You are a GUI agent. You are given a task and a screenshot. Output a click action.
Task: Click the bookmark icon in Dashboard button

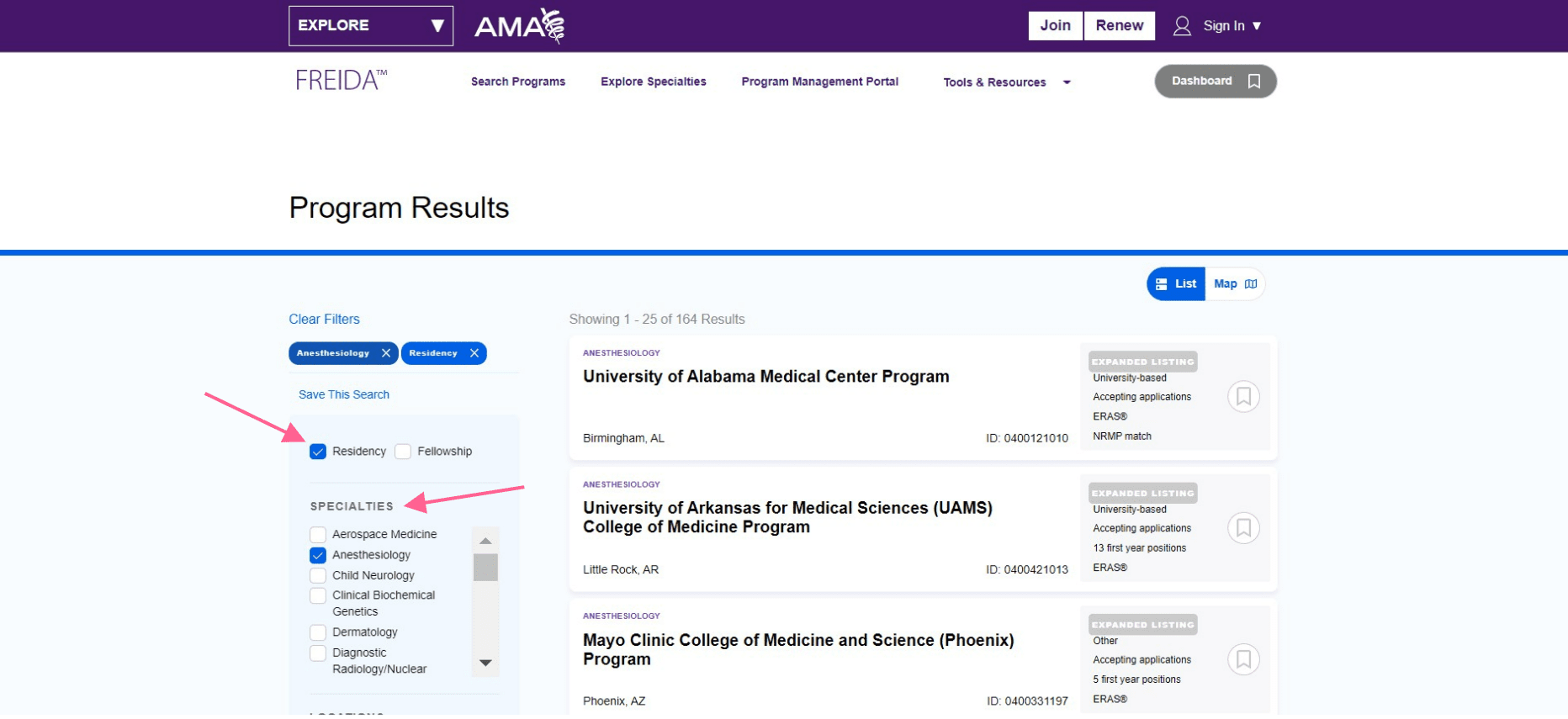(1254, 82)
